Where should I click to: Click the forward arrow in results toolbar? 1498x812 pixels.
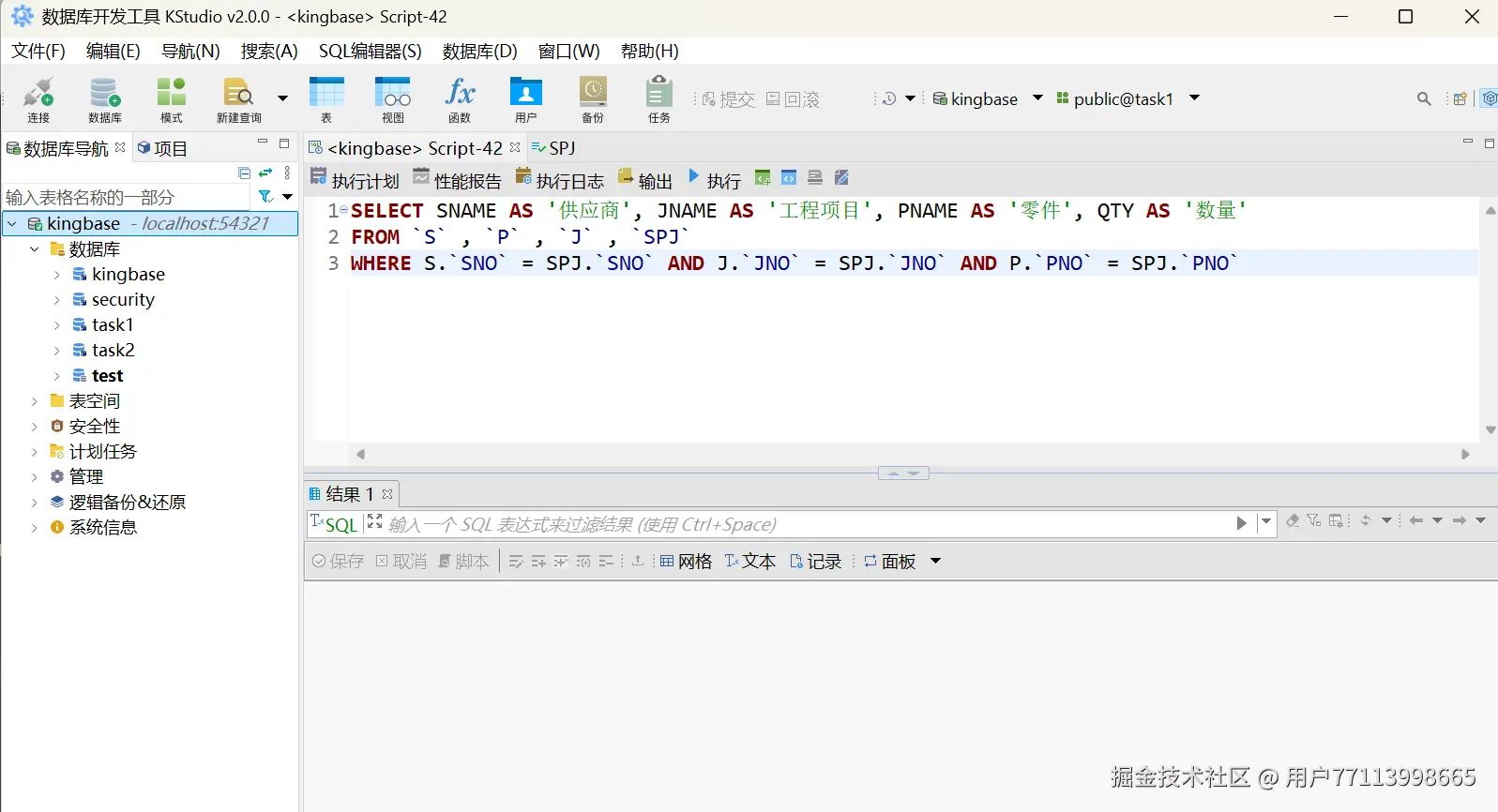1460,520
